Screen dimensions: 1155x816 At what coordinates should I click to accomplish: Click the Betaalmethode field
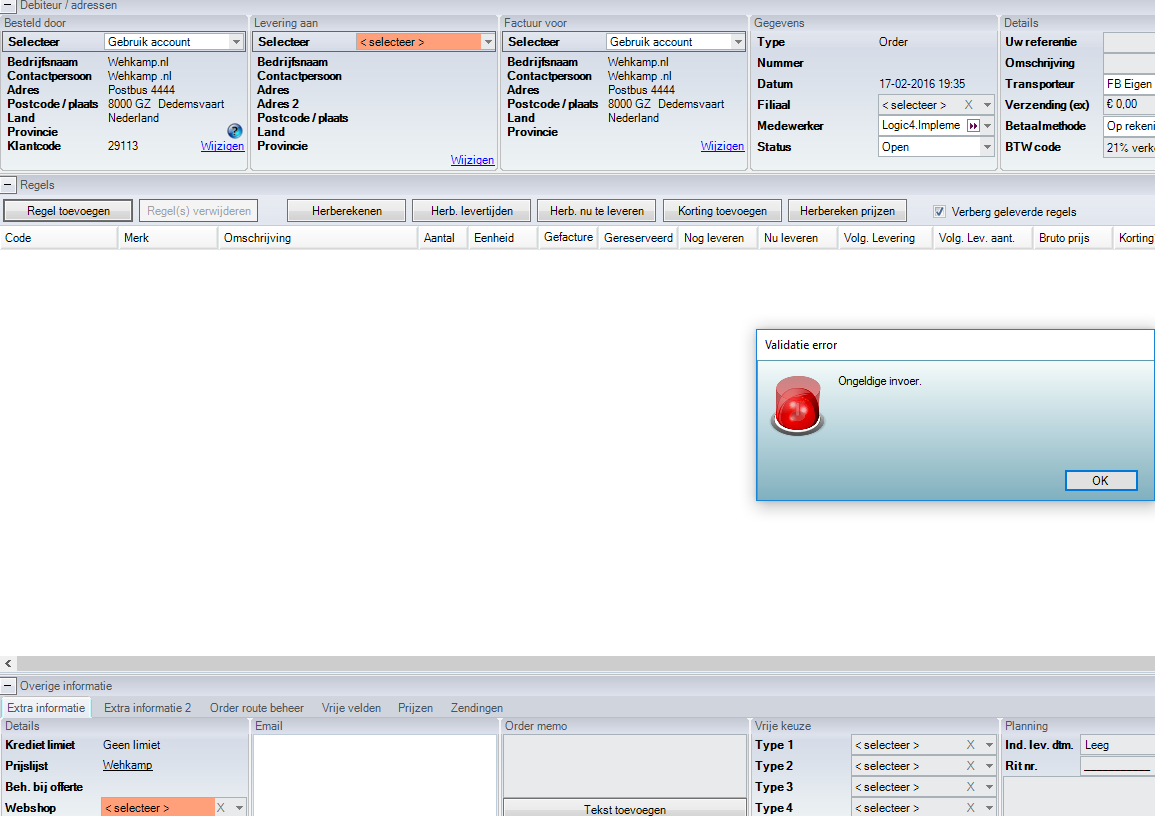tap(1128, 126)
